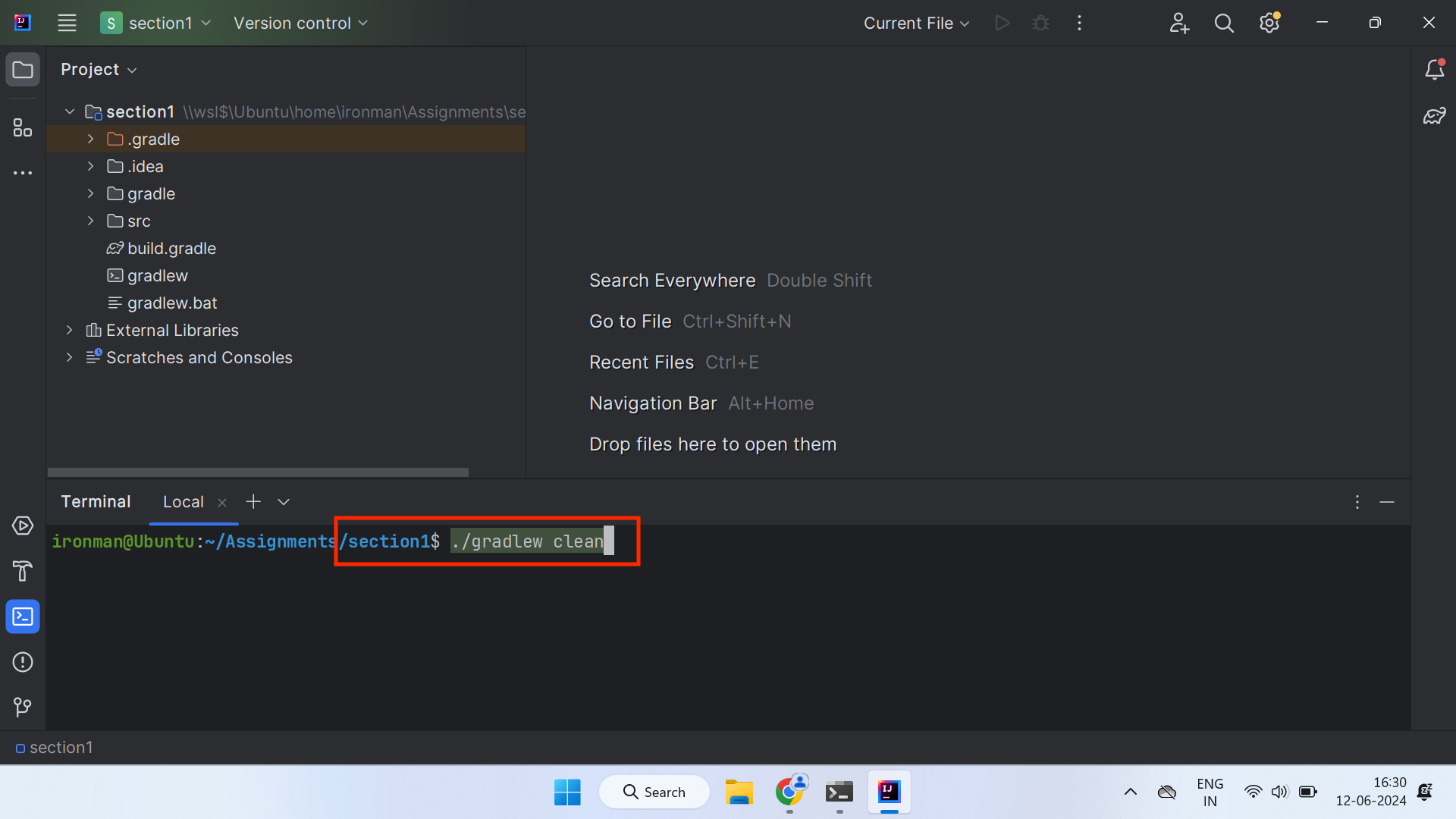This screenshot has width=1456, height=819.
Task: Toggle the Terminal tool window icon
Action: (x=23, y=617)
